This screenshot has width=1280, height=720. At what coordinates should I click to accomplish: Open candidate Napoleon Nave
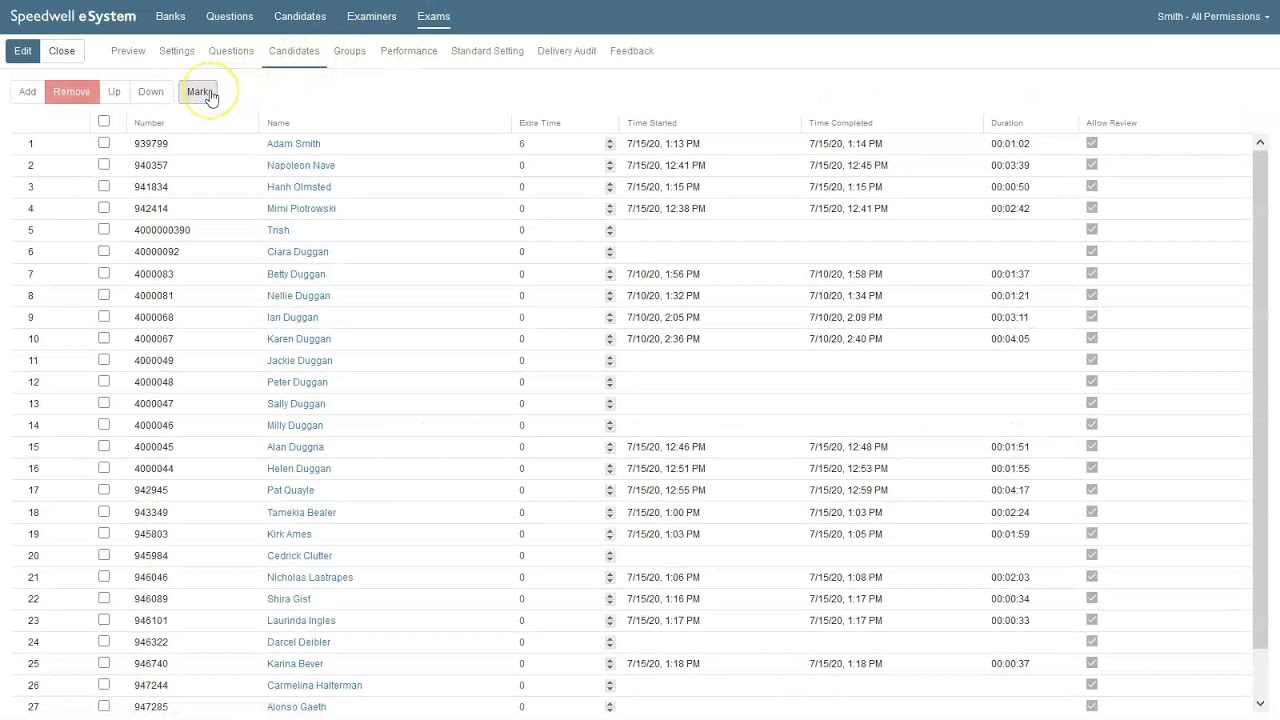(x=301, y=166)
